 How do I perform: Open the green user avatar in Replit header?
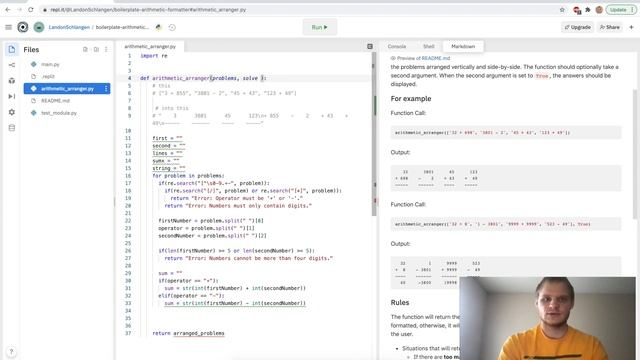39,27
